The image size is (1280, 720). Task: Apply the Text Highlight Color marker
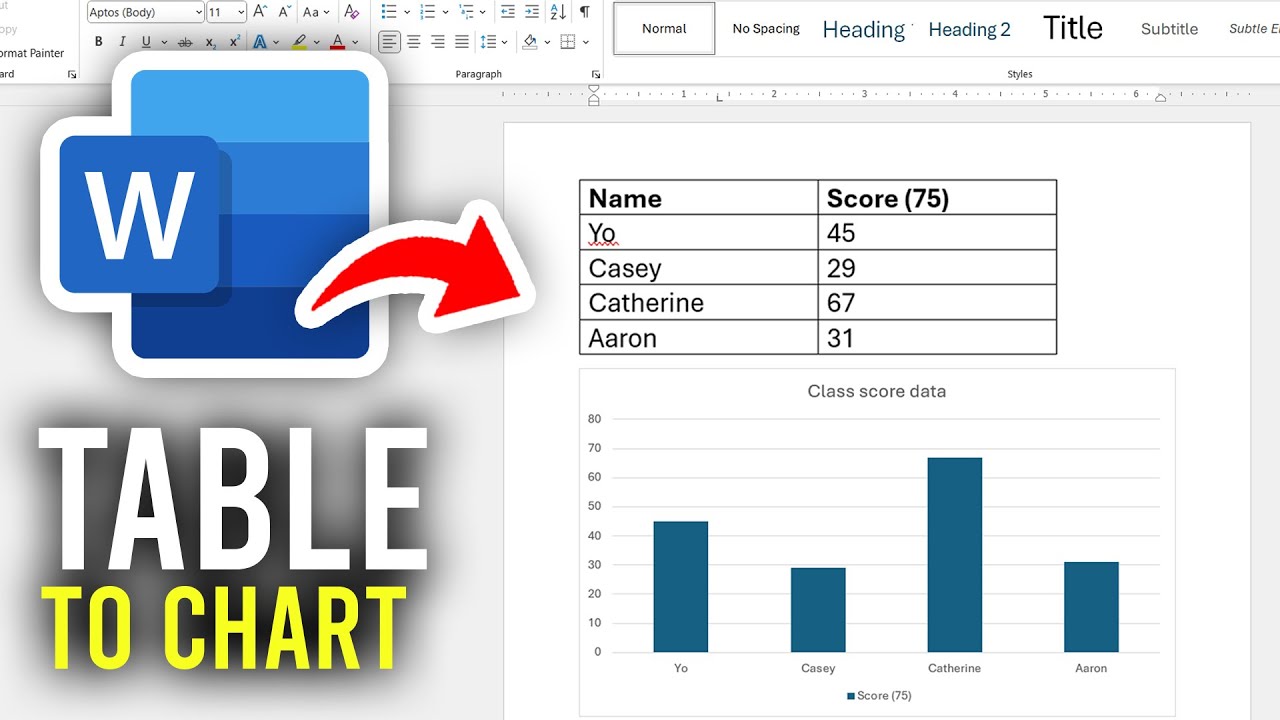click(x=299, y=42)
